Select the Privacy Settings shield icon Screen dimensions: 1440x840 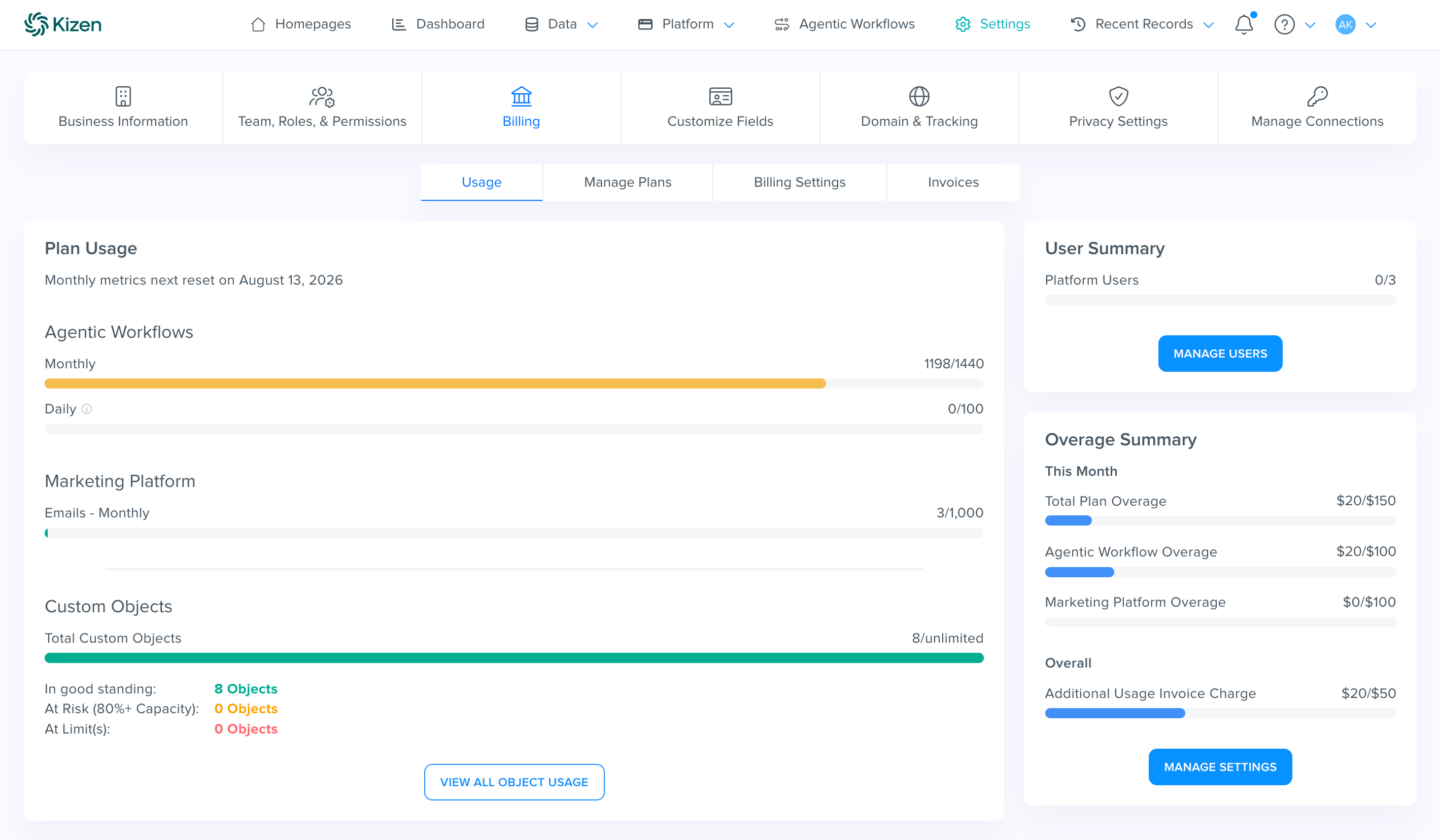[1118, 96]
